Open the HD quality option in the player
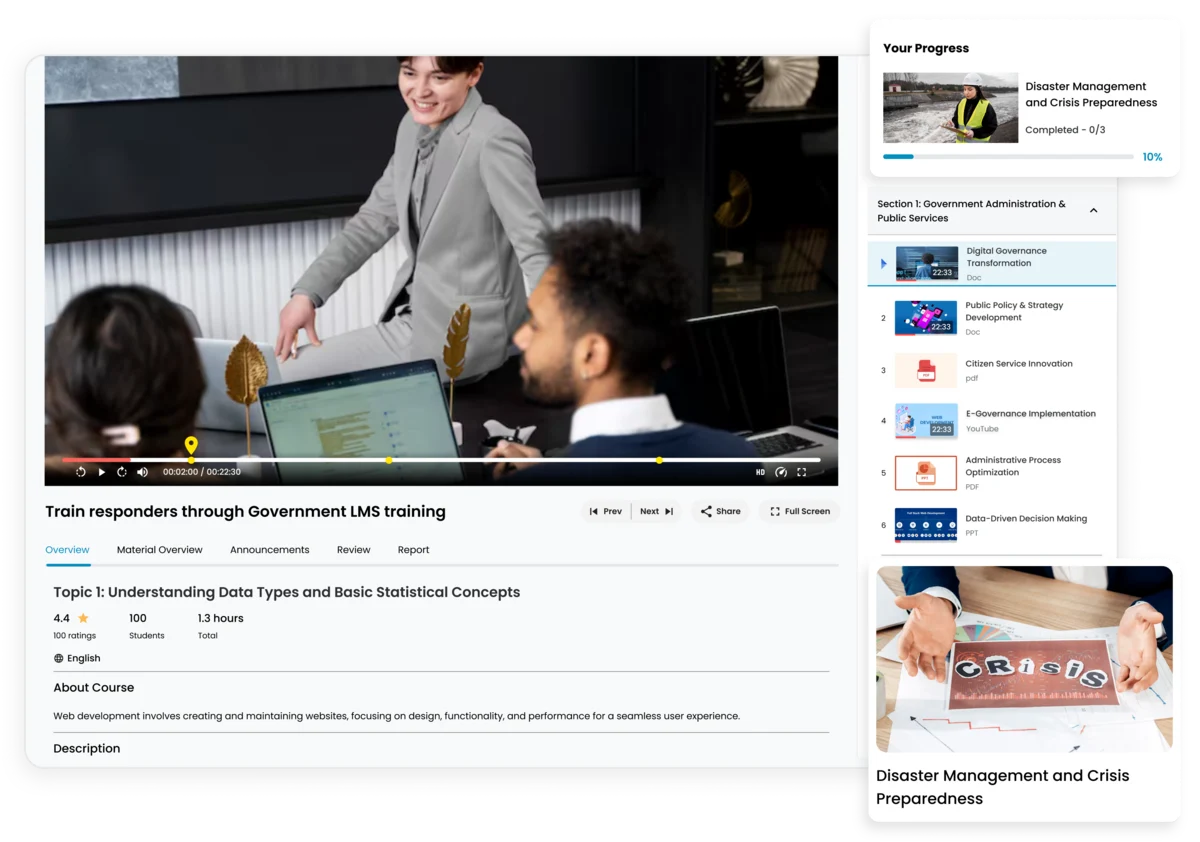This screenshot has width=1200, height=842. [x=760, y=471]
